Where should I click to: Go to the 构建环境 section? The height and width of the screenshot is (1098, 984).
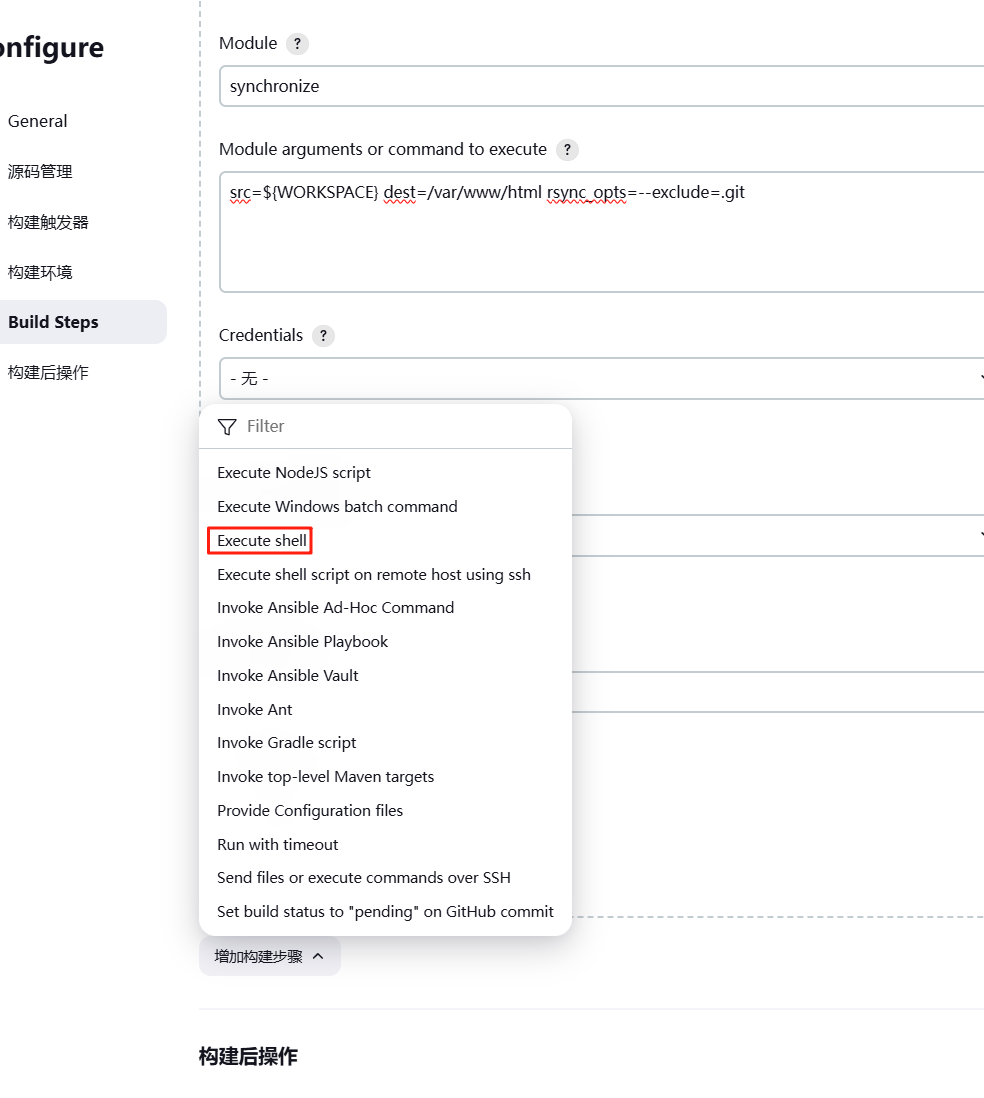pyautogui.click(x=40, y=272)
